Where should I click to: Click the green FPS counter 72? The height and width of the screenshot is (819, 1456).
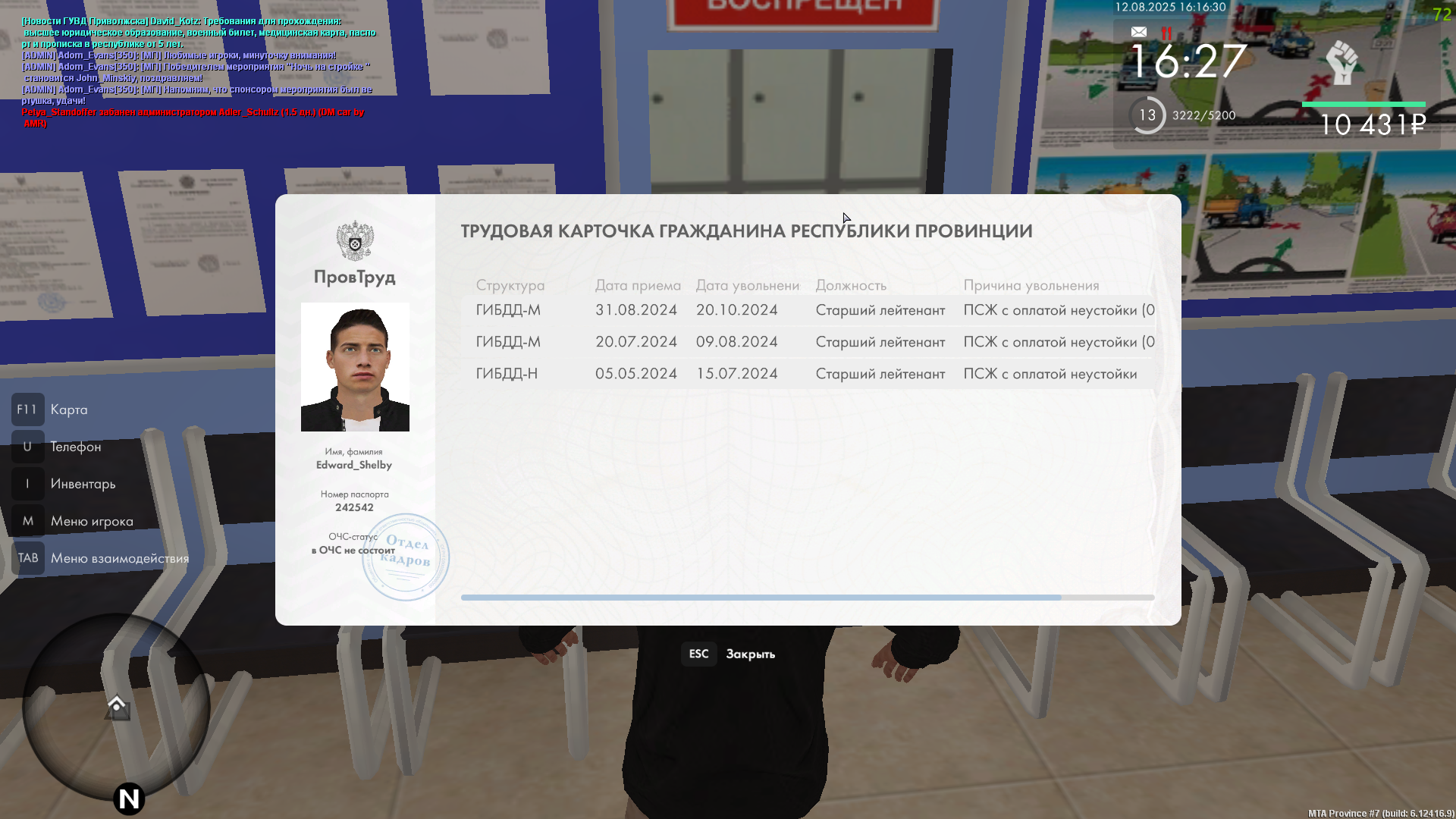pyautogui.click(x=1442, y=14)
